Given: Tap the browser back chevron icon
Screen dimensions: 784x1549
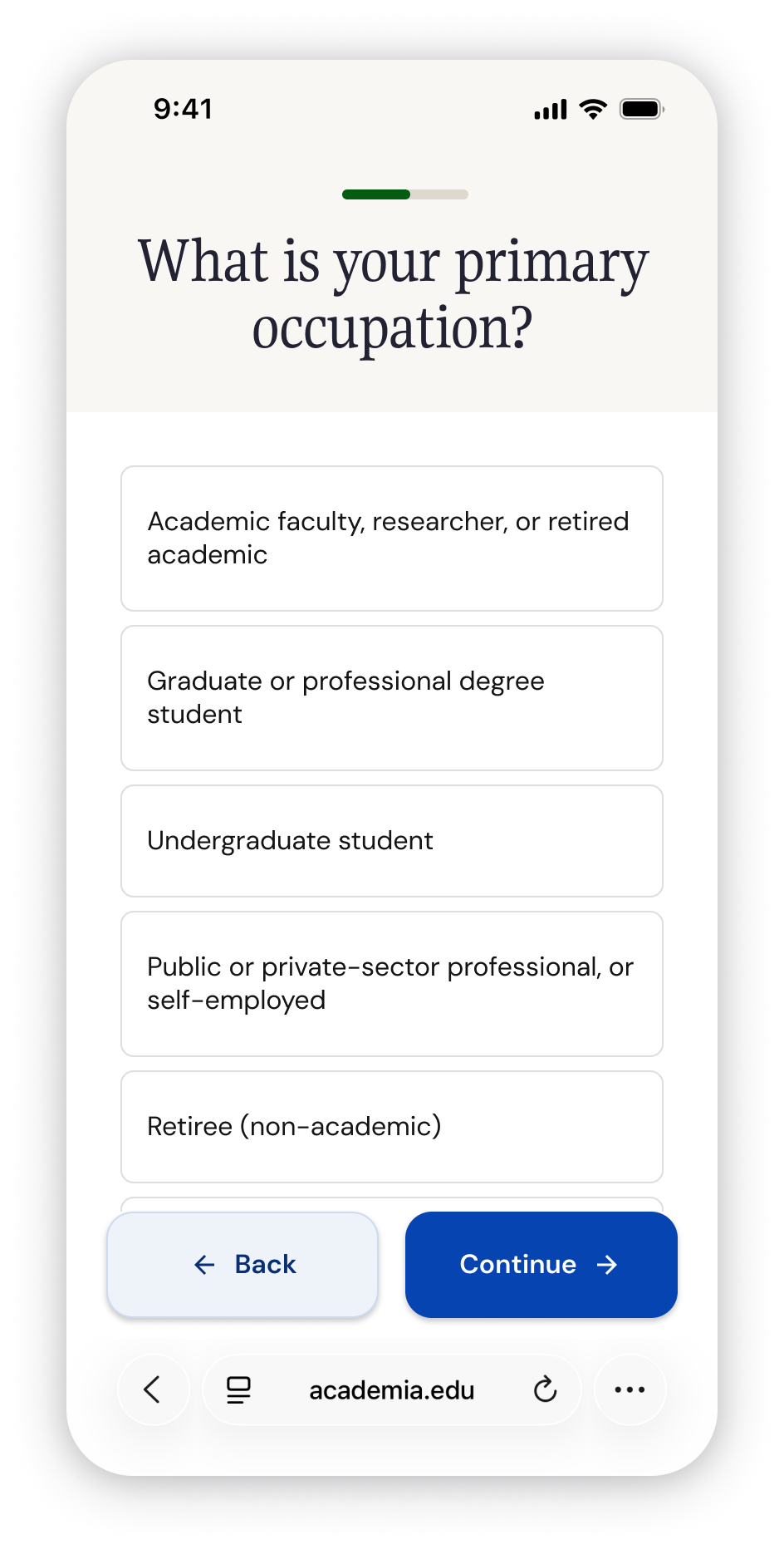Looking at the screenshot, I should tap(153, 1389).
